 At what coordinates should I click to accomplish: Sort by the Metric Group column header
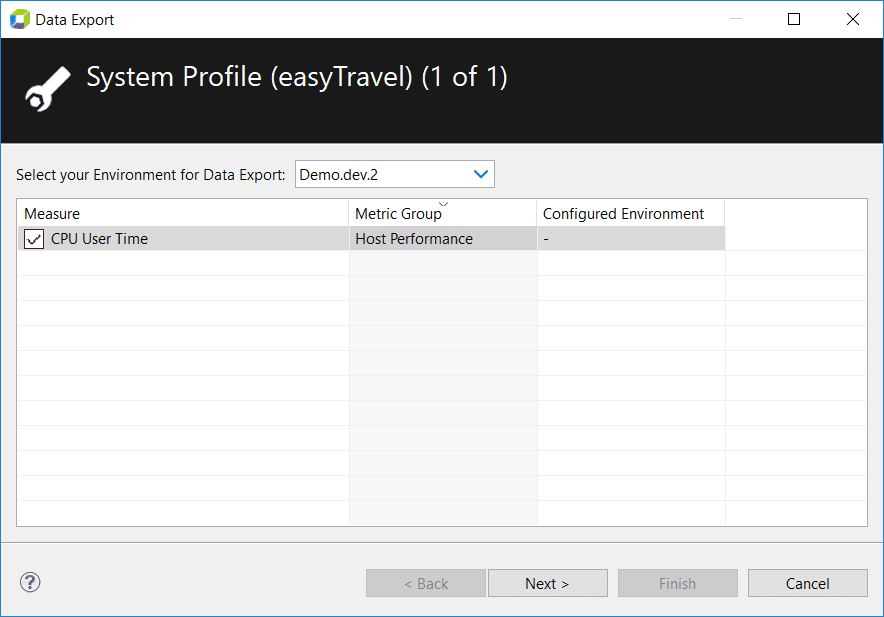pyautogui.click(x=443, y=213)
